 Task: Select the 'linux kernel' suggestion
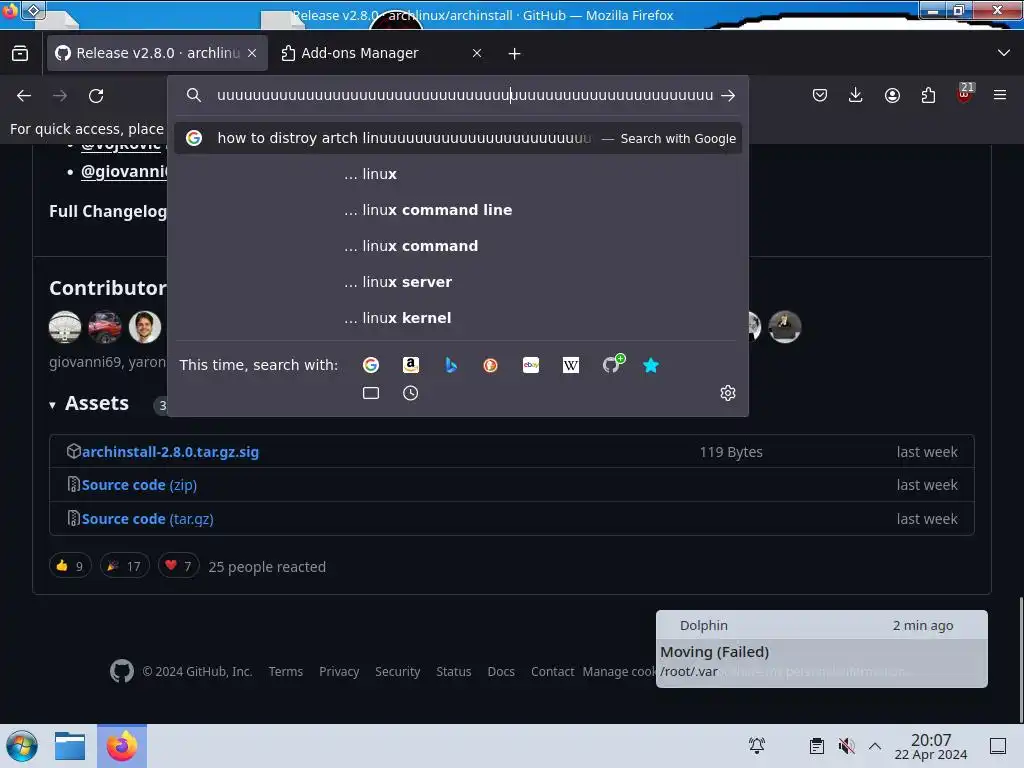pos(457,317)
